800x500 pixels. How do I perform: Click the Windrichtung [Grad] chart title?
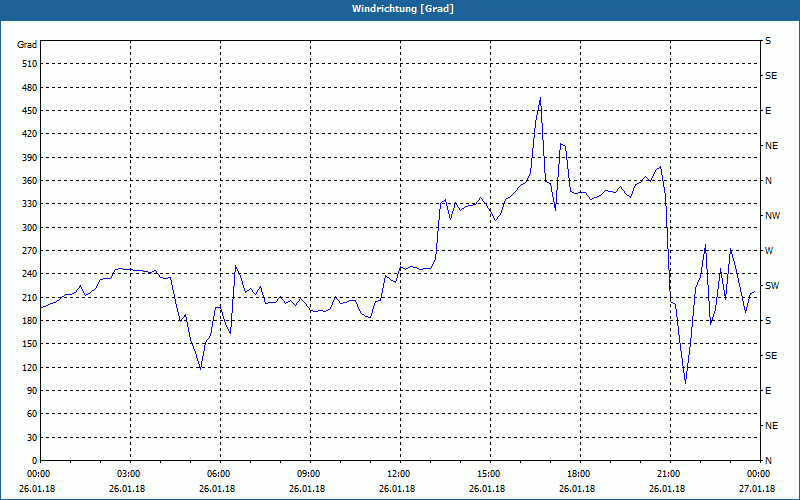point(403,9)
